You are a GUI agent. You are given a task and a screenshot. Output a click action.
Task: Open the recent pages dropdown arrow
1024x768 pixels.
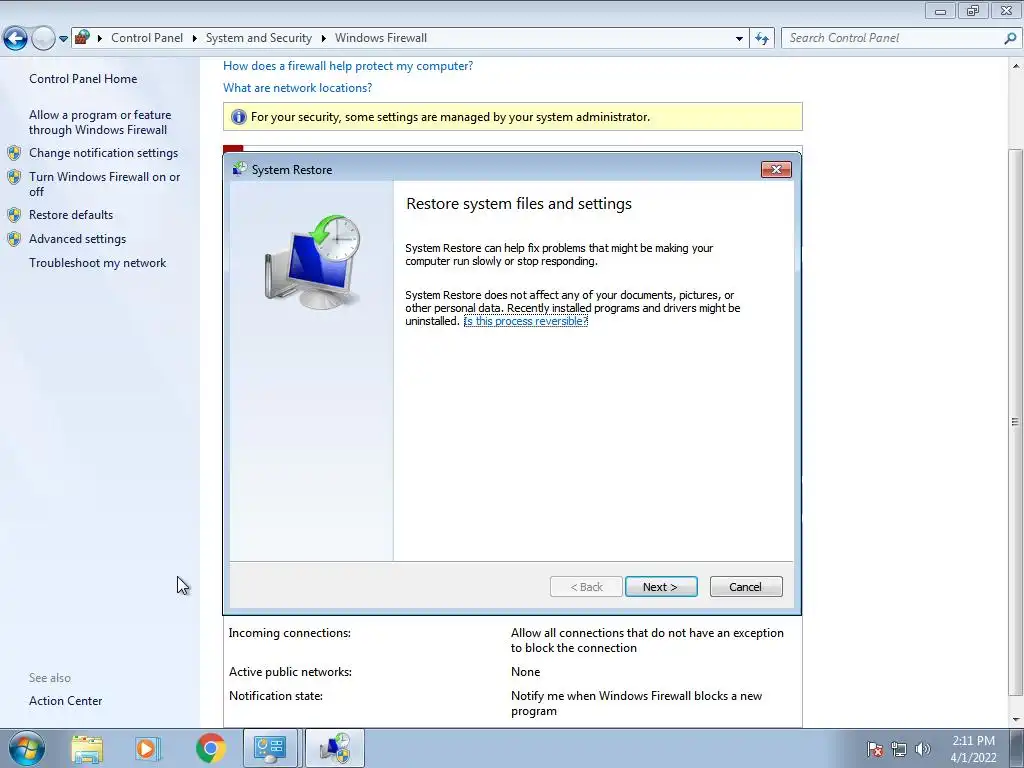pos(63,39)
